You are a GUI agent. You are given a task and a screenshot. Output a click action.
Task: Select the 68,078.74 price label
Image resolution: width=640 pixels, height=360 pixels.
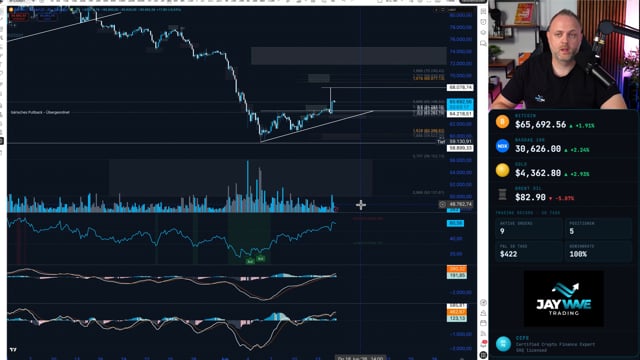(460, 88)
